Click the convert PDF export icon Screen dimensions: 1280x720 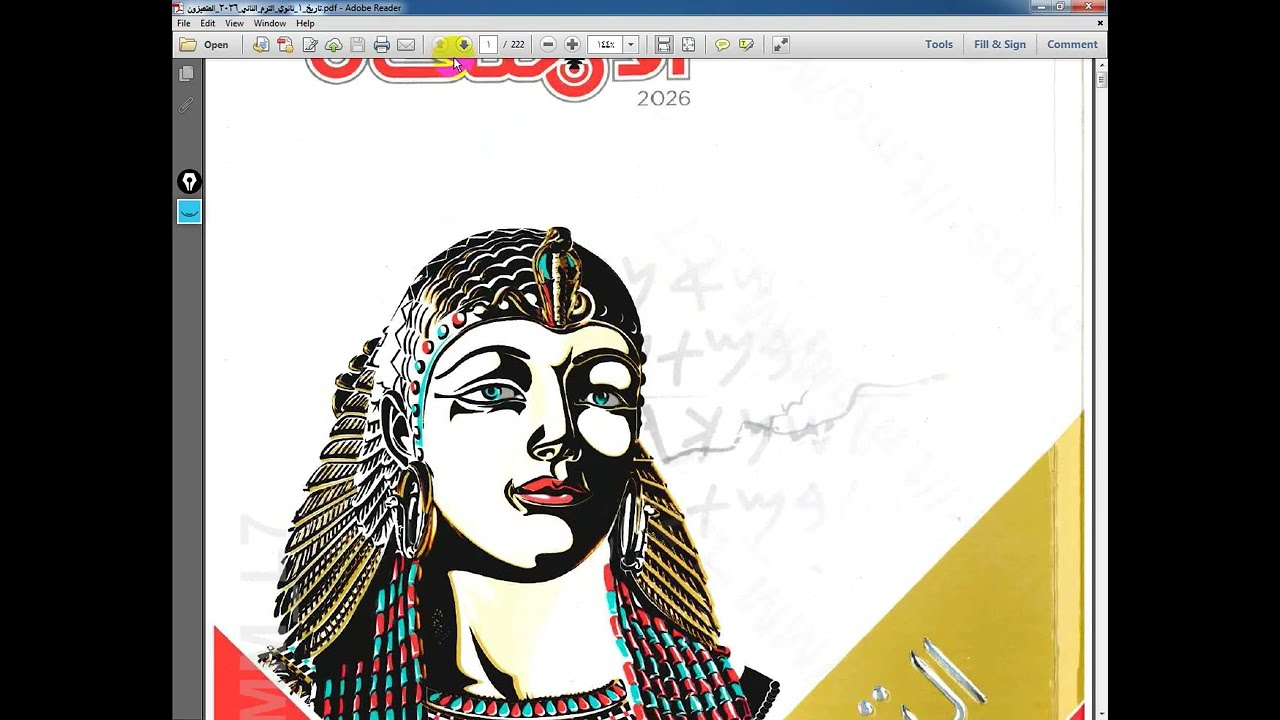tap(285, 45)
